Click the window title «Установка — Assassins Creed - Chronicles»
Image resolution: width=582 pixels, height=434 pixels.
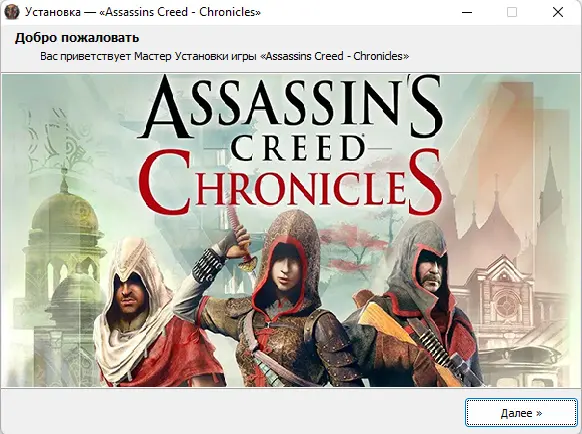tap(143, 12)
